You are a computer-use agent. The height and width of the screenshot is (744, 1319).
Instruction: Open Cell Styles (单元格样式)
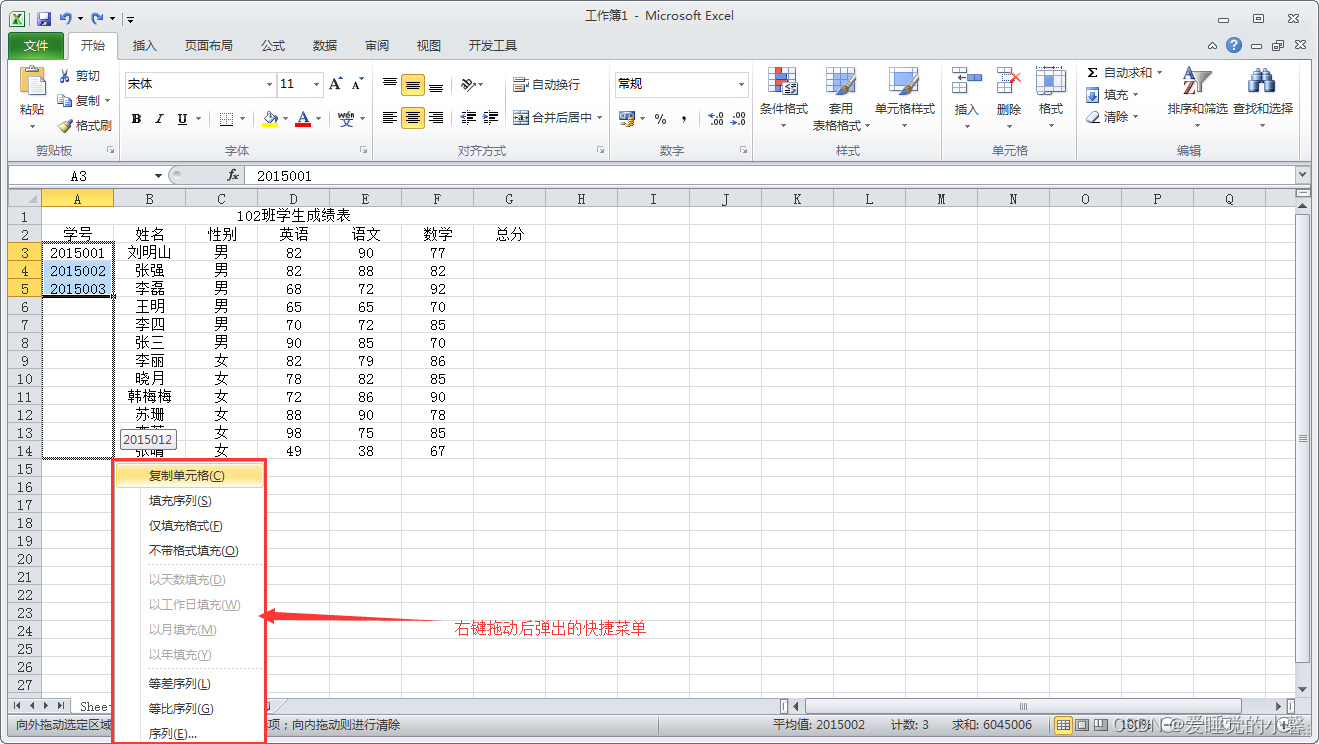point(904,99)
